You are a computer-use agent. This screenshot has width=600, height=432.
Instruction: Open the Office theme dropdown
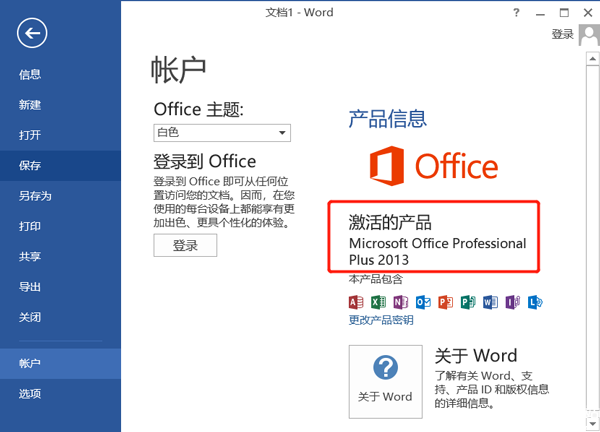point(282,133)
